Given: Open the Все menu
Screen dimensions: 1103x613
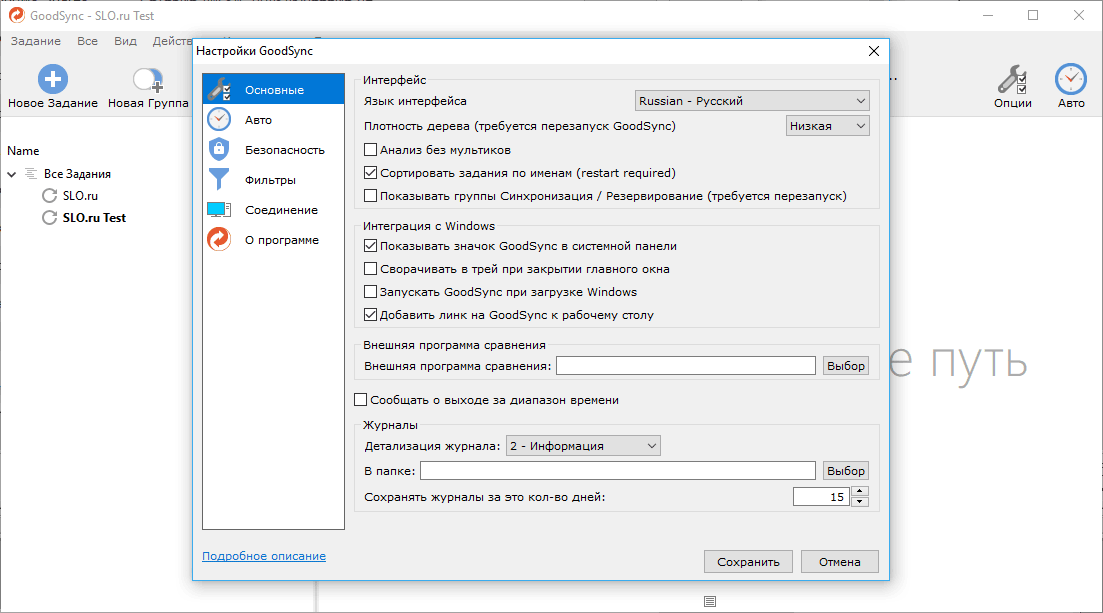Looking at the screenshot, I should 87,41.
